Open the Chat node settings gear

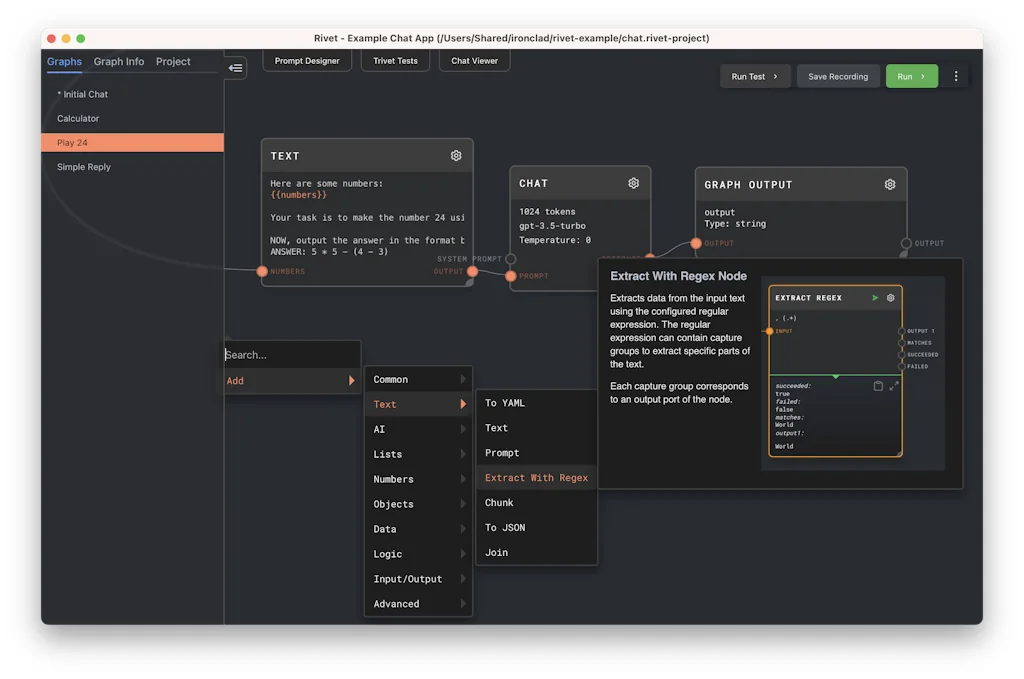(633, 183)
